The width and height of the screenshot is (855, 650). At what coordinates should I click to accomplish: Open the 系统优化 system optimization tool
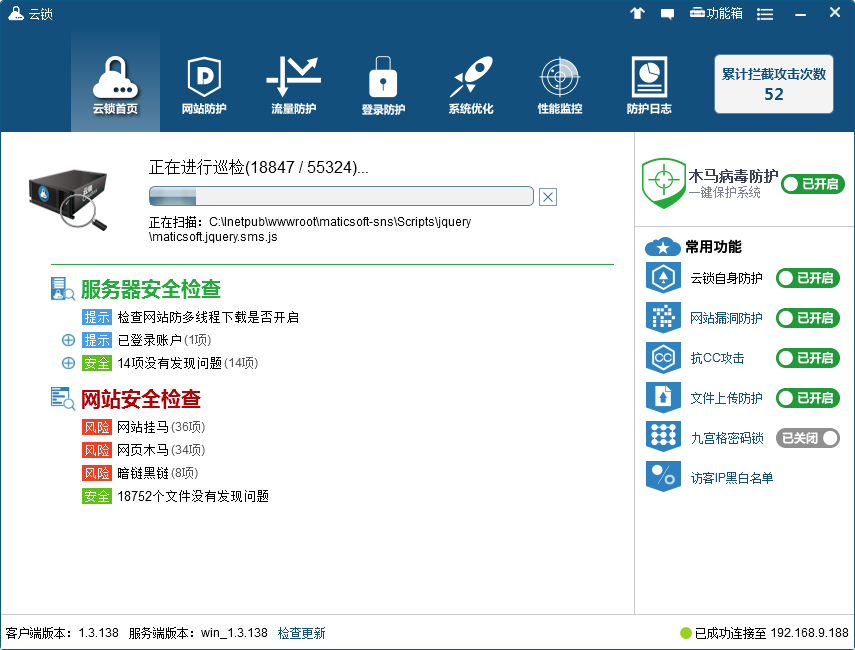coord(470,83)
